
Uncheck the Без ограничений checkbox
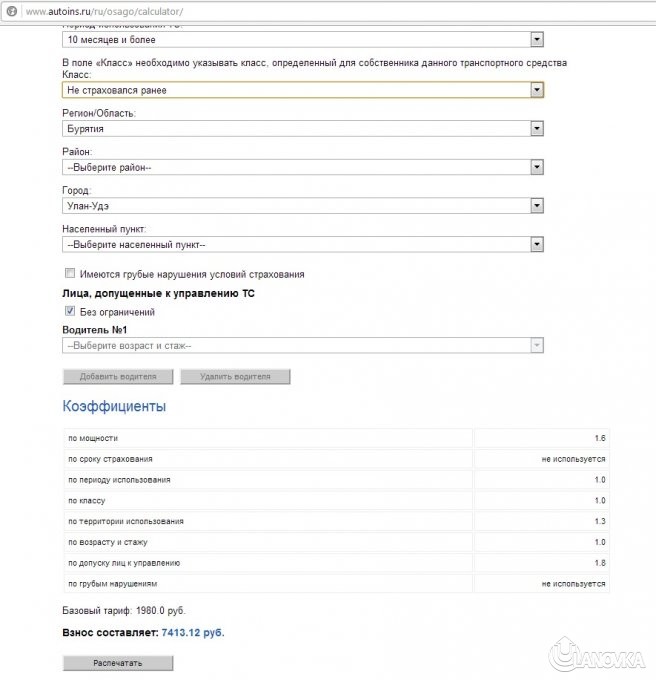[x=70, y=311]
